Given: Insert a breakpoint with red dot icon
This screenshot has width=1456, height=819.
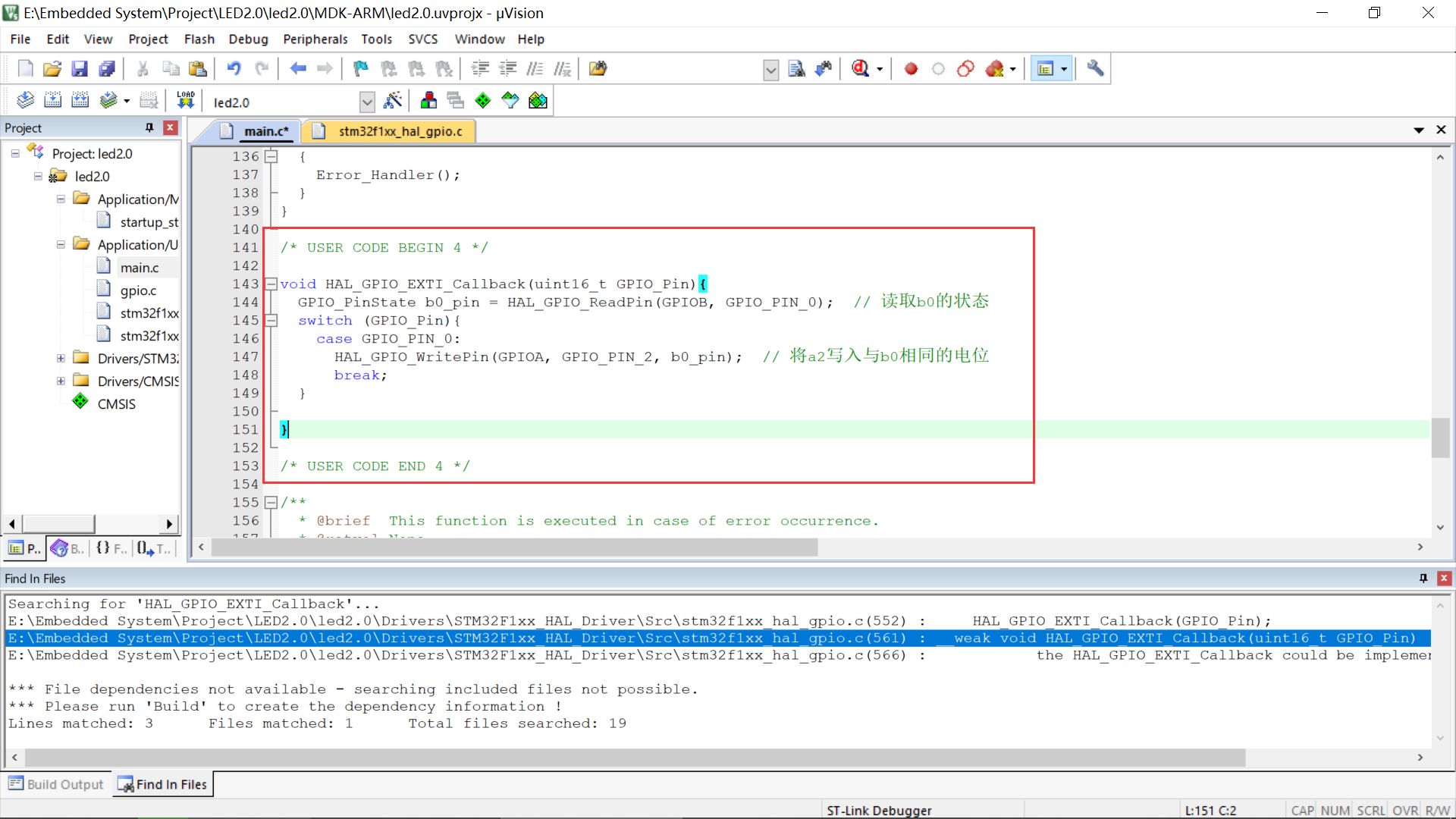Looking at the screenshot, I should tap(911, 69).
